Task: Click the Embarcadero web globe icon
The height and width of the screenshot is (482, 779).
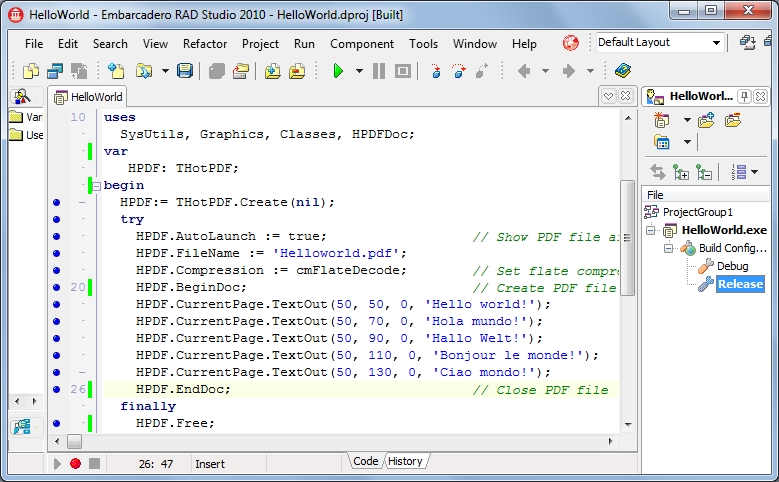Action: click(x=571, y=43)
